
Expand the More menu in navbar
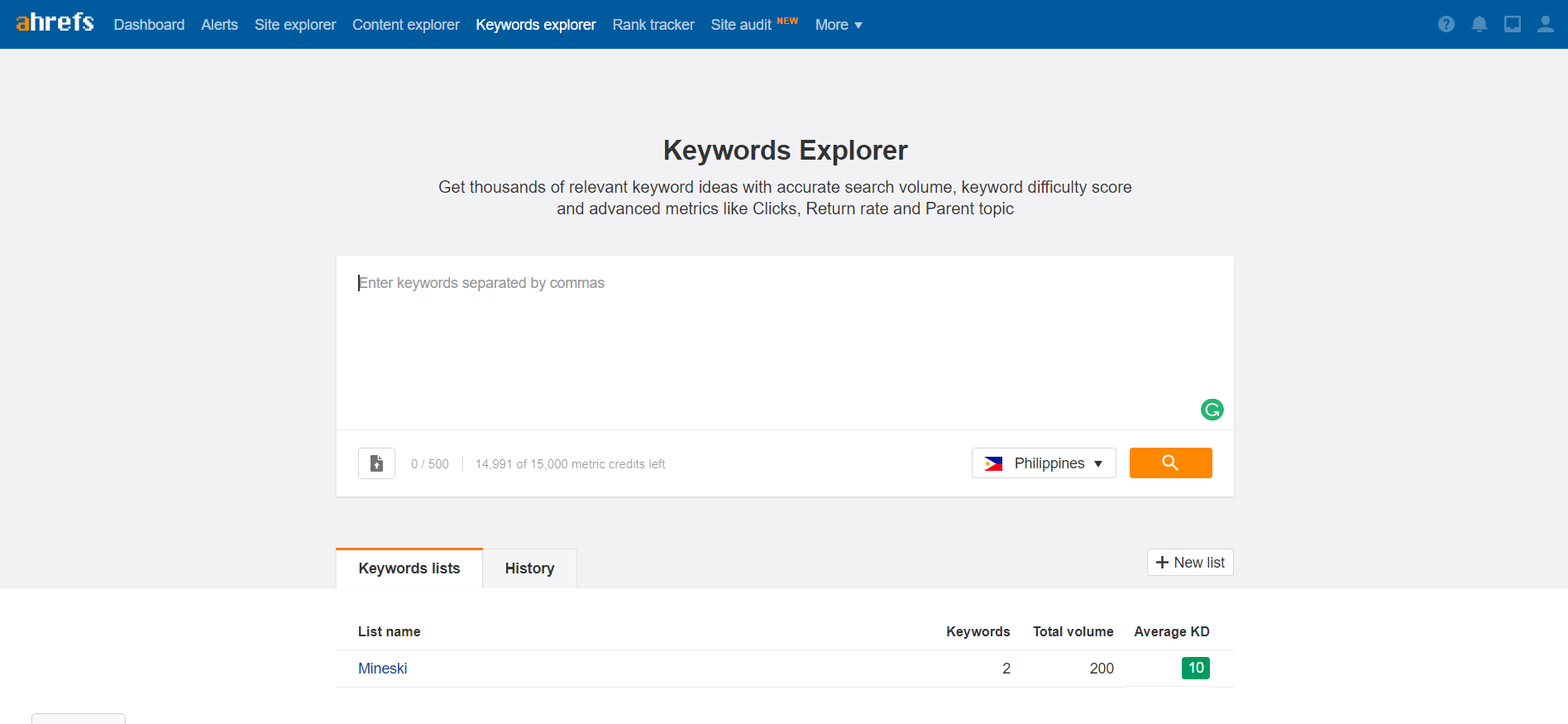point(838,25)
